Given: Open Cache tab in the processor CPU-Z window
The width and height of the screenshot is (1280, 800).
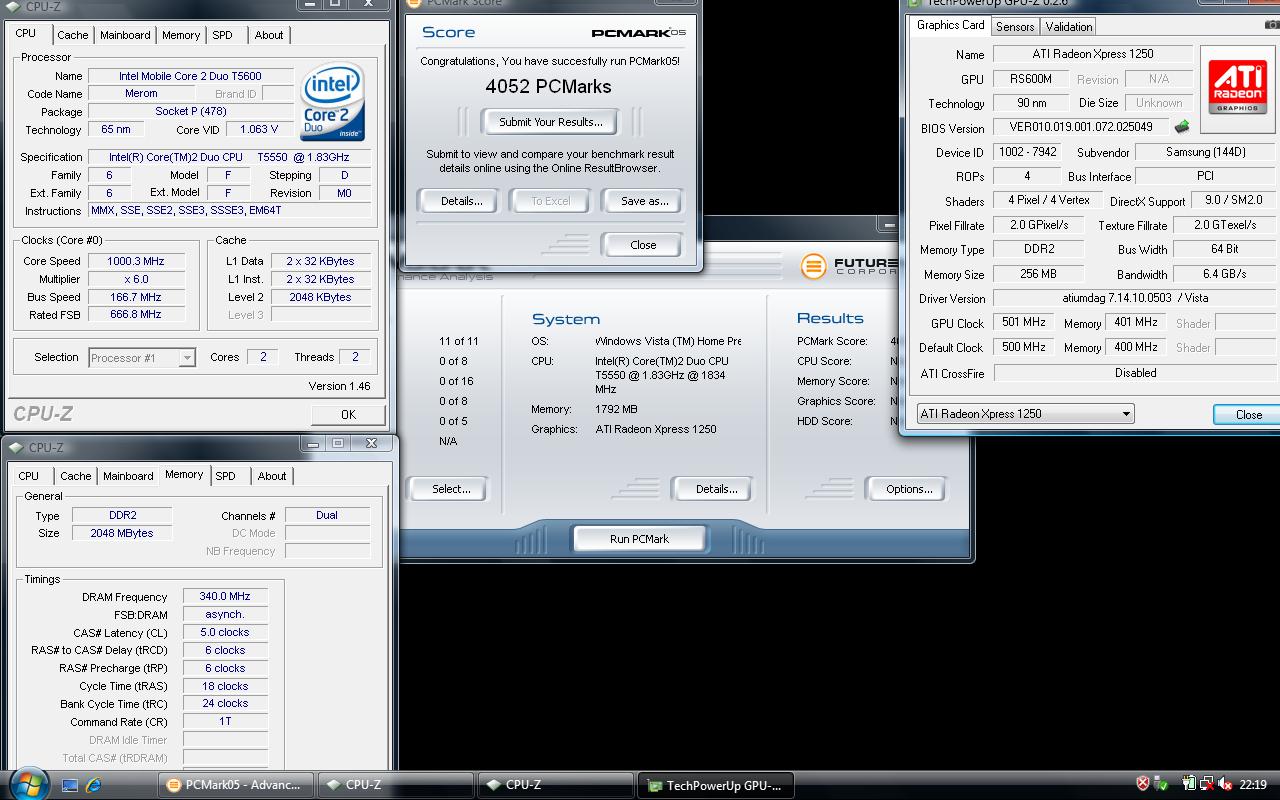Looking at the screenshot, I should pyautogui.click(x=72, y=35).
